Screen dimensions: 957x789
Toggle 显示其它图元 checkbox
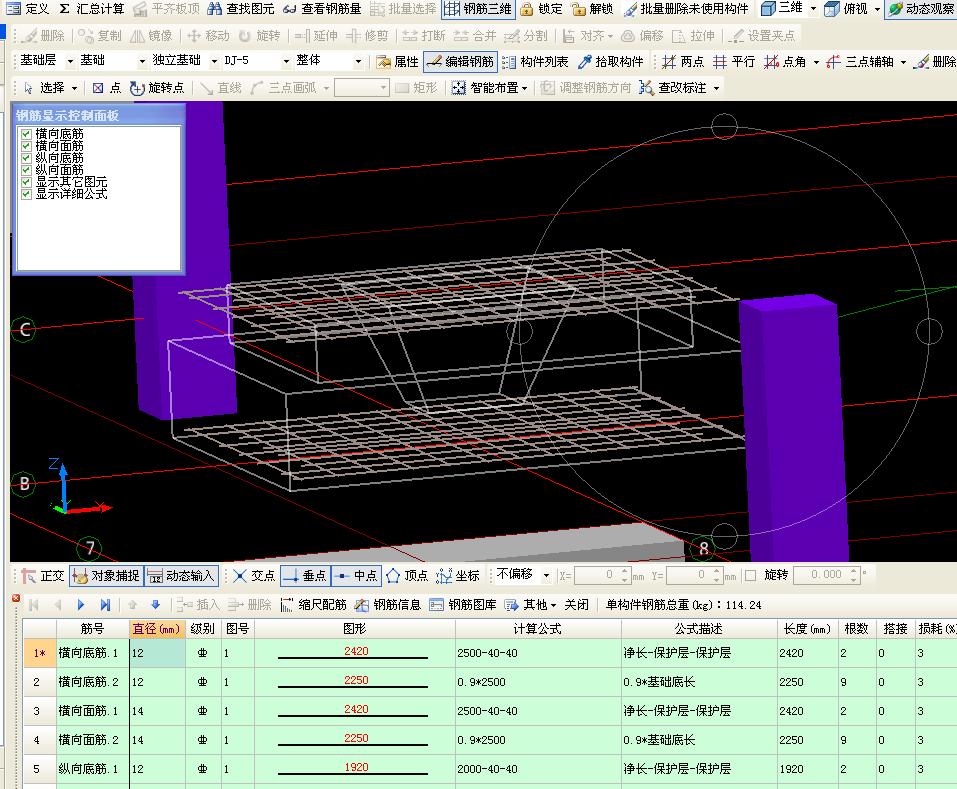tap(26, 182)
